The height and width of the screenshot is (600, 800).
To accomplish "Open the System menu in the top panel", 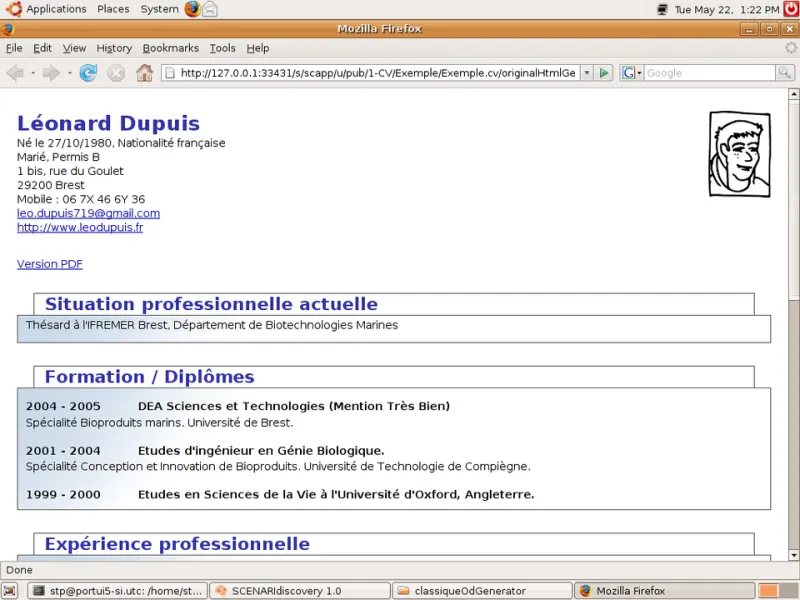I will pyautogui.click(x=160, y=9).
